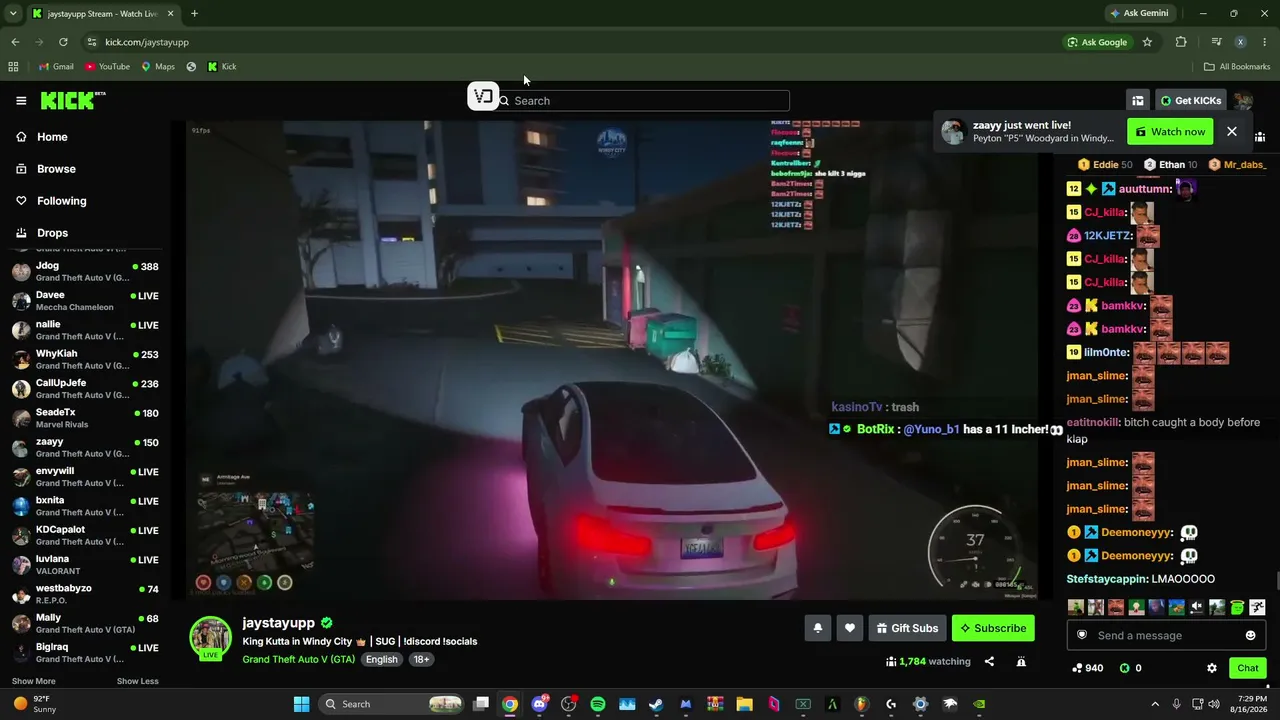Open CallUpJefe channel in sidebar

point(85,389)
